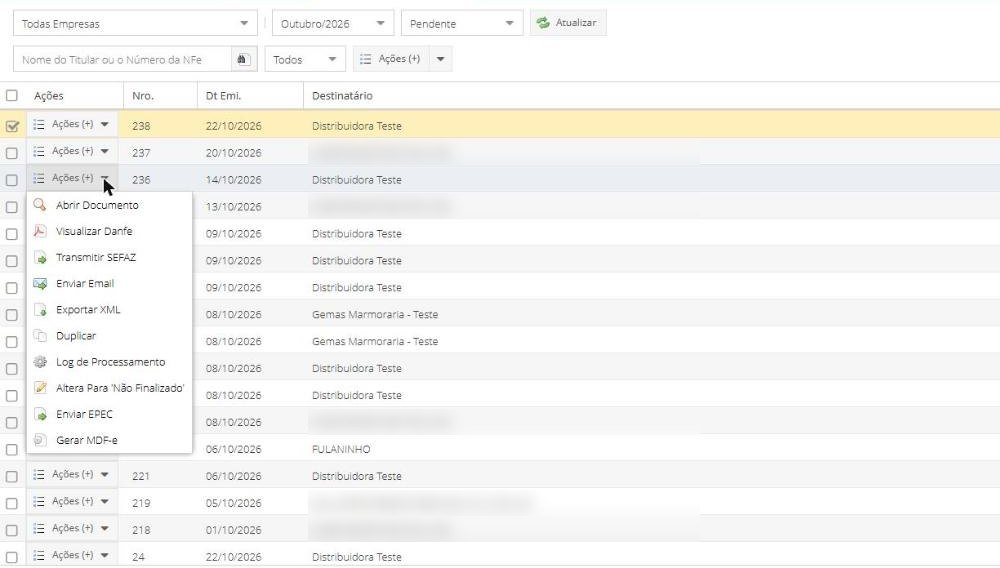Click the date cell 14/10/2026 of invoice 236
The image size is (1000, 568).
pyautogui.click(x=233, y=180)
